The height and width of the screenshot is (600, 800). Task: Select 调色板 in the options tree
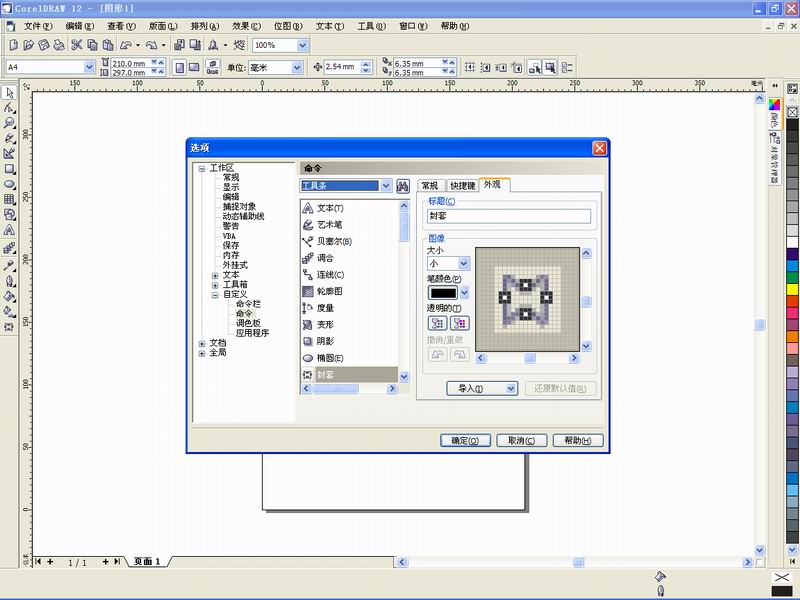(248, 323)
